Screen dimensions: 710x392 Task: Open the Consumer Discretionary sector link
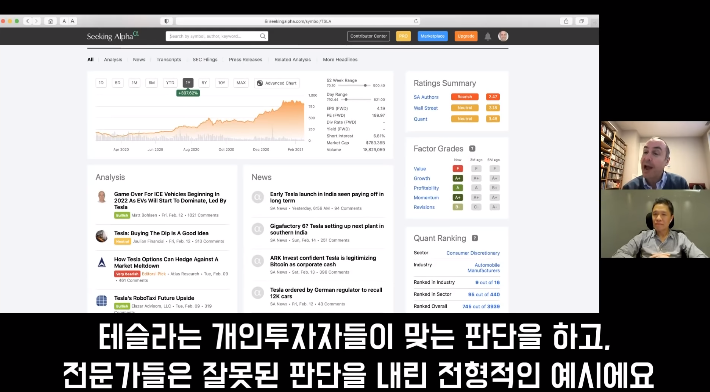coord(473,253)
